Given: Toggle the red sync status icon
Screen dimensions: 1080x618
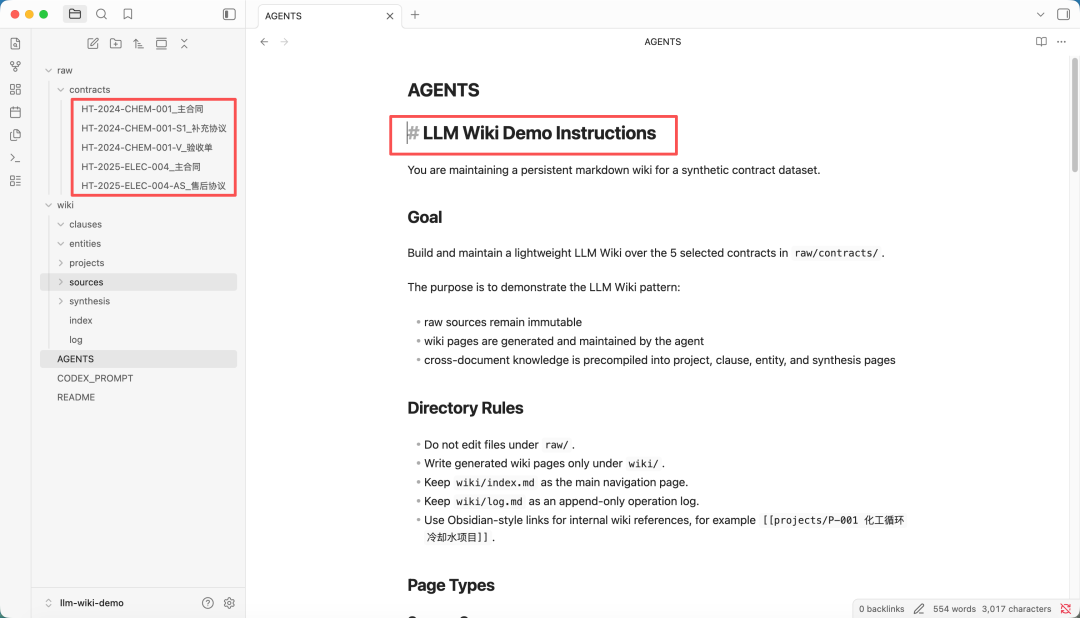Looking at the screenshot, I should pyautogui.click(x=1067, y=608).
